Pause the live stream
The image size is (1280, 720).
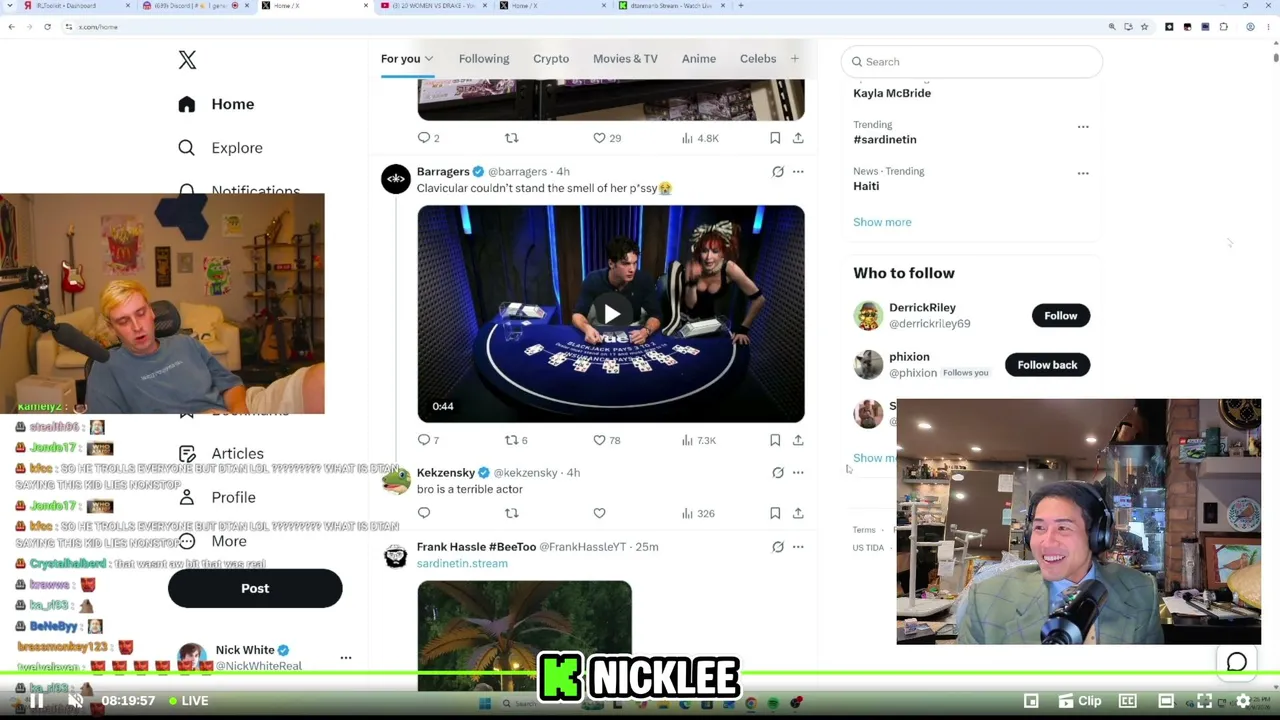point(36,701)
